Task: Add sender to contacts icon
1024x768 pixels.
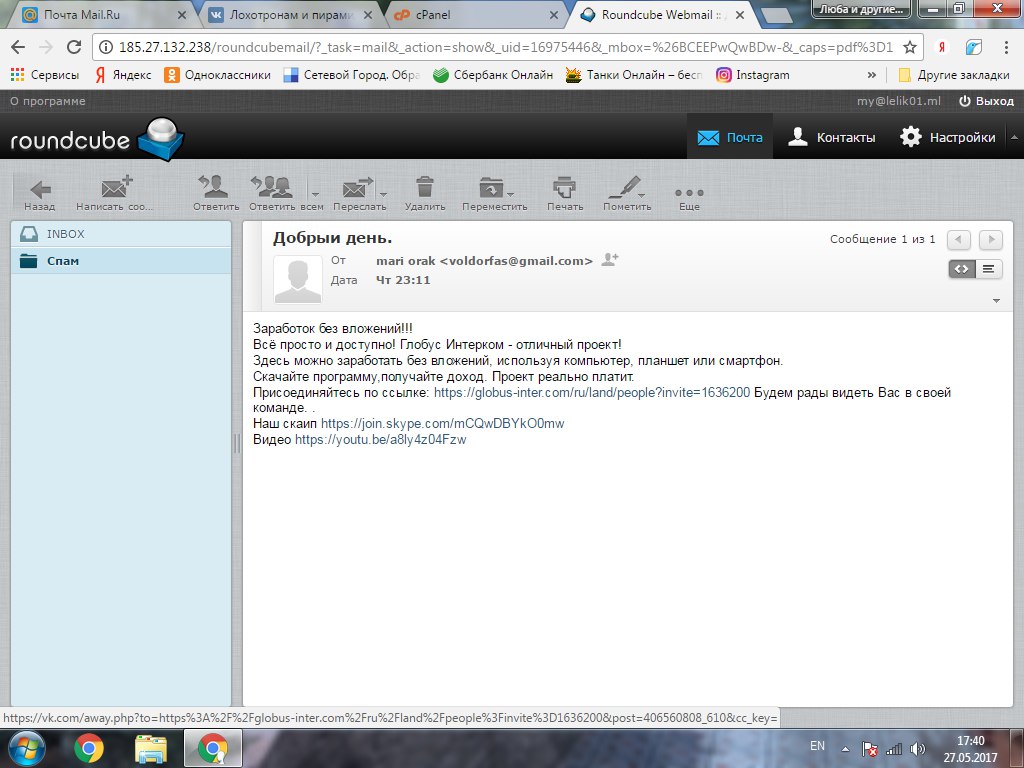Action: (x=610, y=260)
